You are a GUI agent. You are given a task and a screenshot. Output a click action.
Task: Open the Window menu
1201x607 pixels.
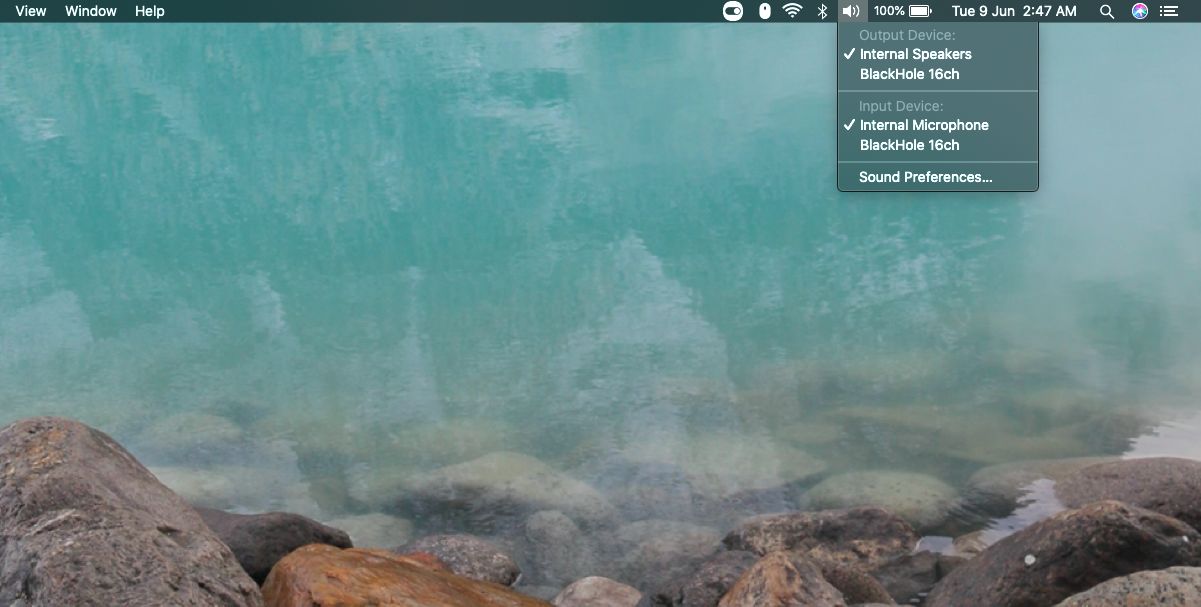point(91,11)
